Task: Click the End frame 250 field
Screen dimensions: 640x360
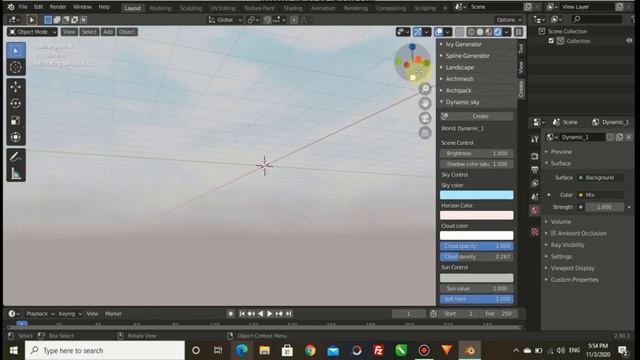Action: coord(499,313)
